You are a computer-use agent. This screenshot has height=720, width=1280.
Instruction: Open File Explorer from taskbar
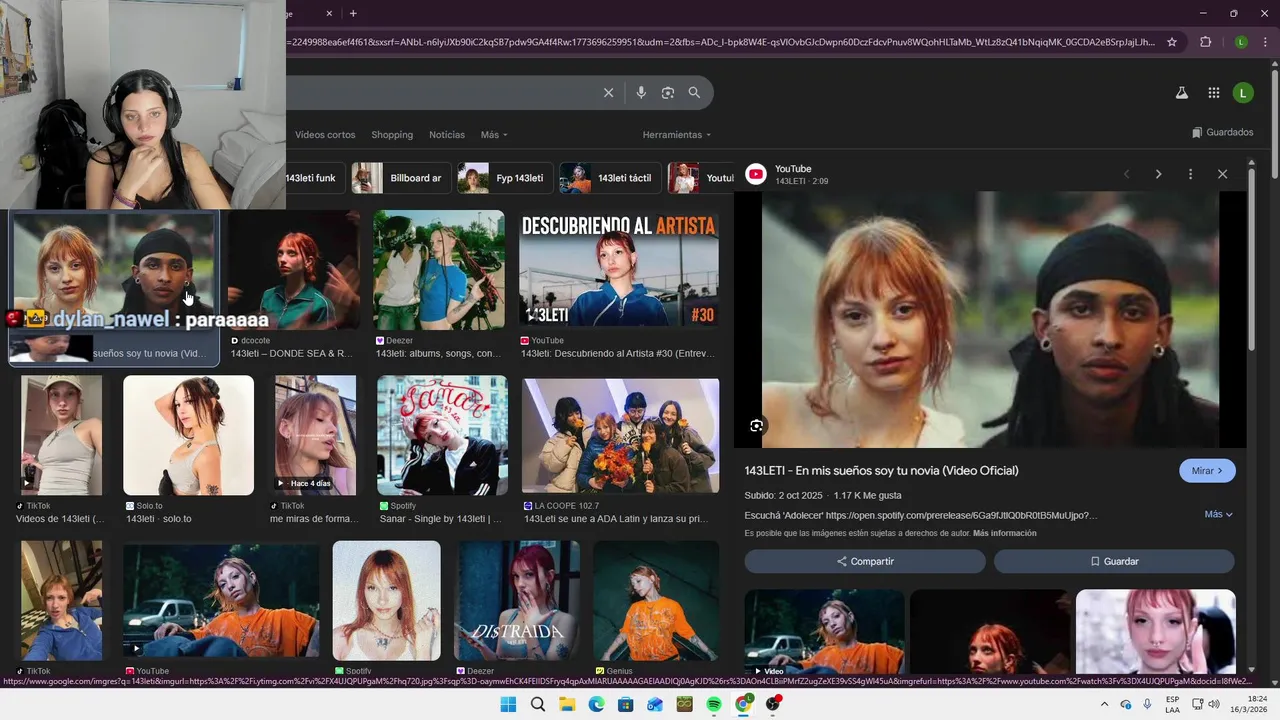coord(567,704)
